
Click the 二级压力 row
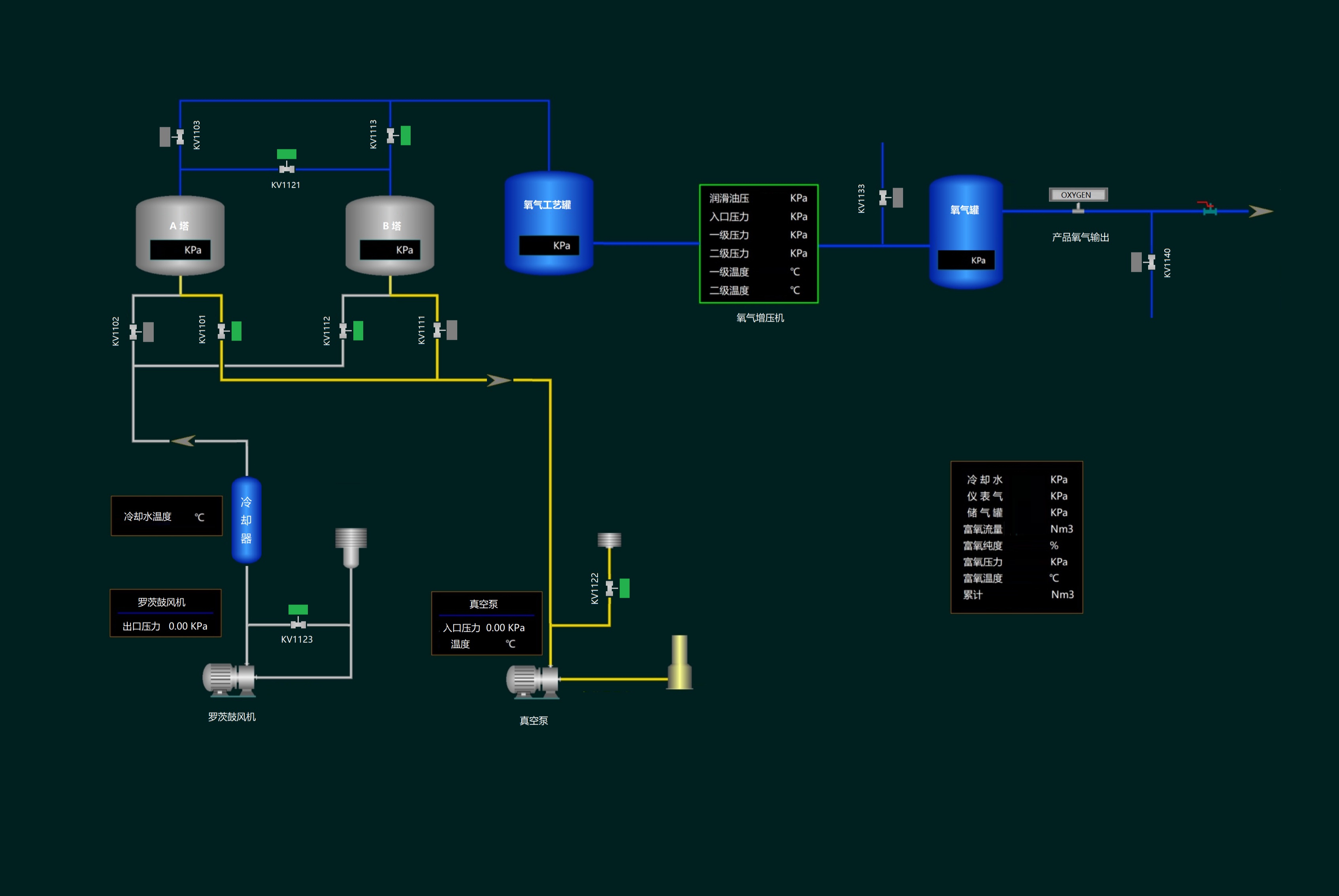point(758,253)
